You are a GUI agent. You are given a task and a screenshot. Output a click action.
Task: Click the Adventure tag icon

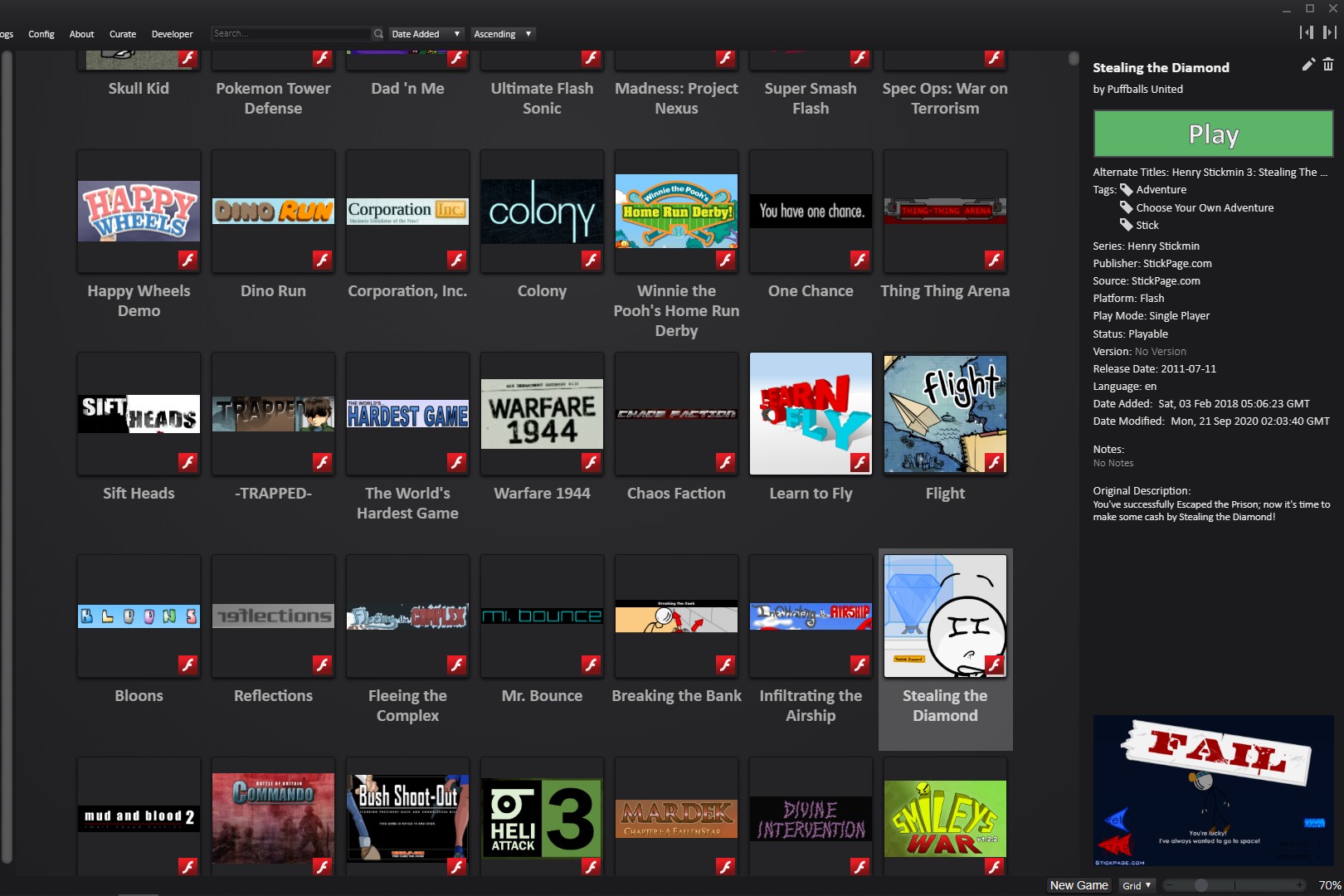click(1127, 190)
